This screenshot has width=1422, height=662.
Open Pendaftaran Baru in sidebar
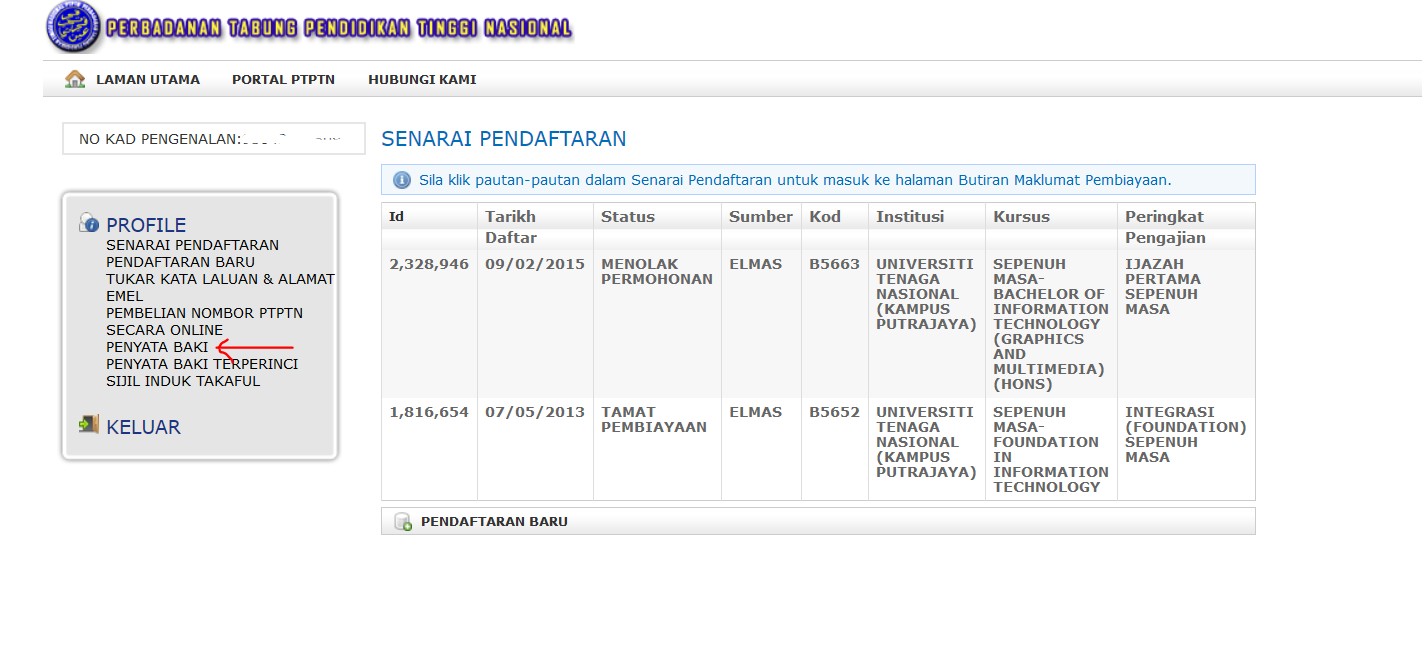click(x=180, y=262)
